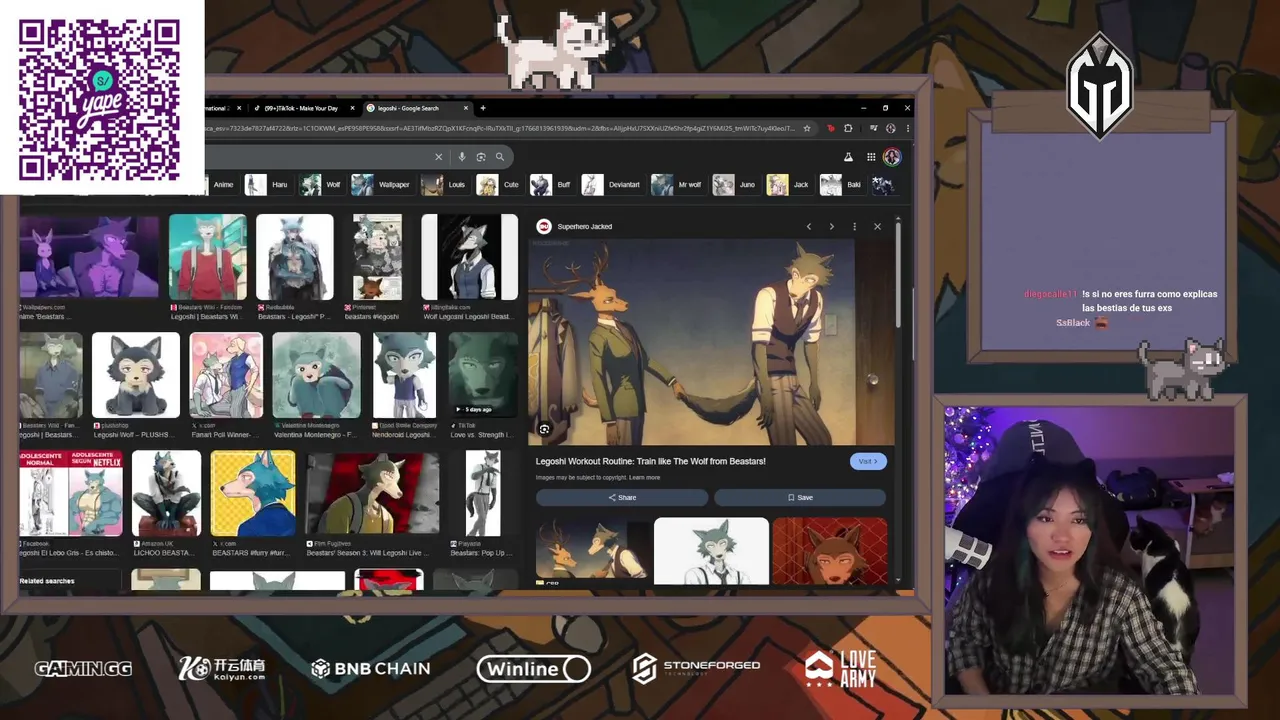
Task: Filter images by Wallpaper chip
Action: click(x=382, y=185)
